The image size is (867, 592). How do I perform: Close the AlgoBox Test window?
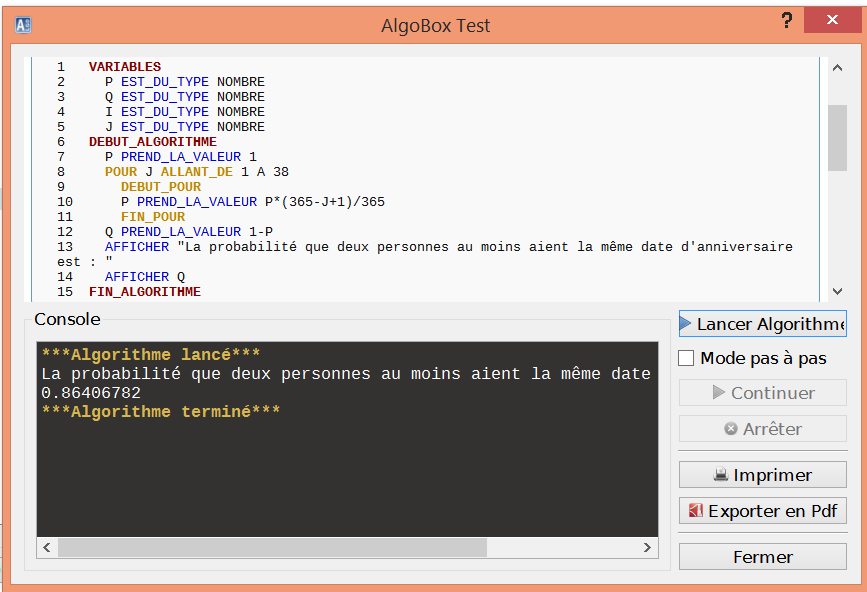click(x=832, y=21)
